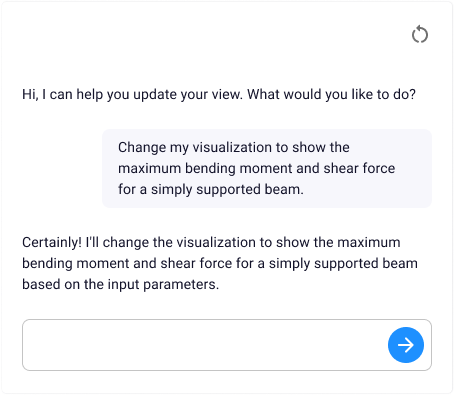455x395 pixels.
Task: Click "for a simply supported beam." in user bubble
Action: click(x=211, y=189)
